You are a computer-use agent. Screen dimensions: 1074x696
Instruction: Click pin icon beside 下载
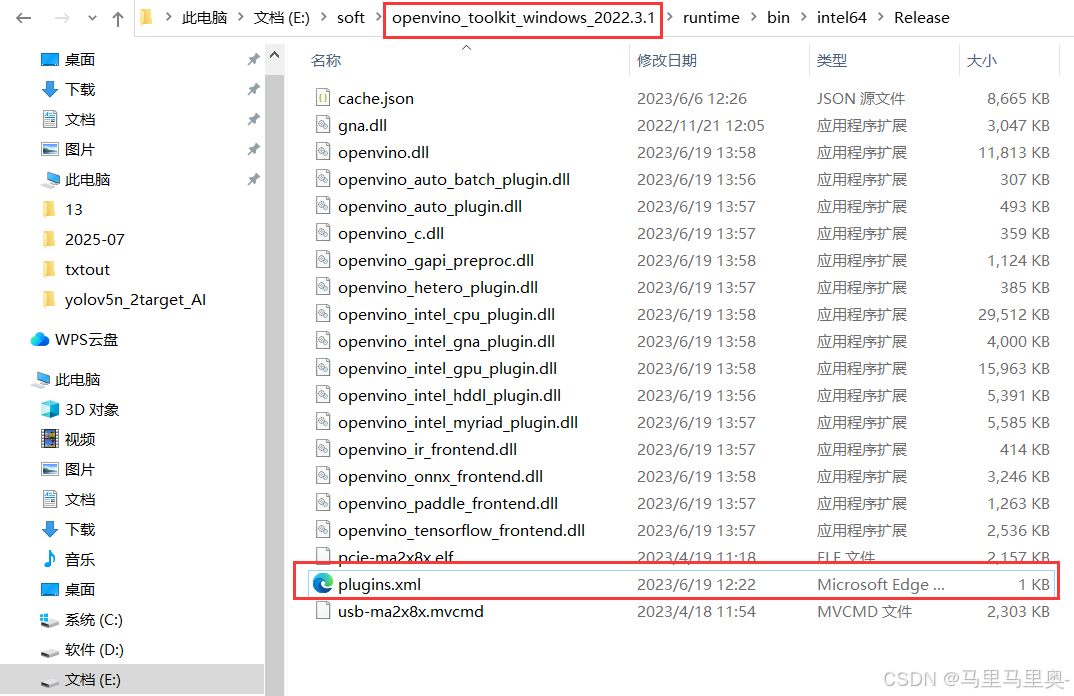253,89
